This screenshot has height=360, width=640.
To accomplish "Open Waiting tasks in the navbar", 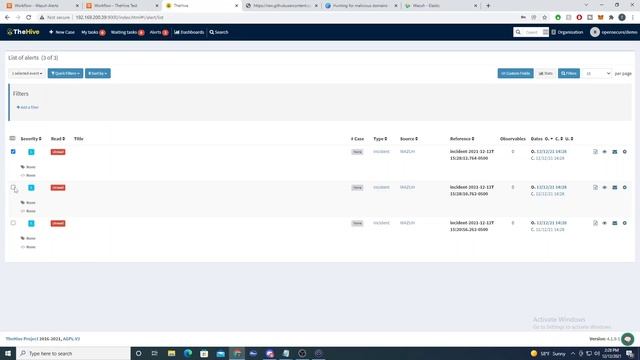I will (127, 32).
